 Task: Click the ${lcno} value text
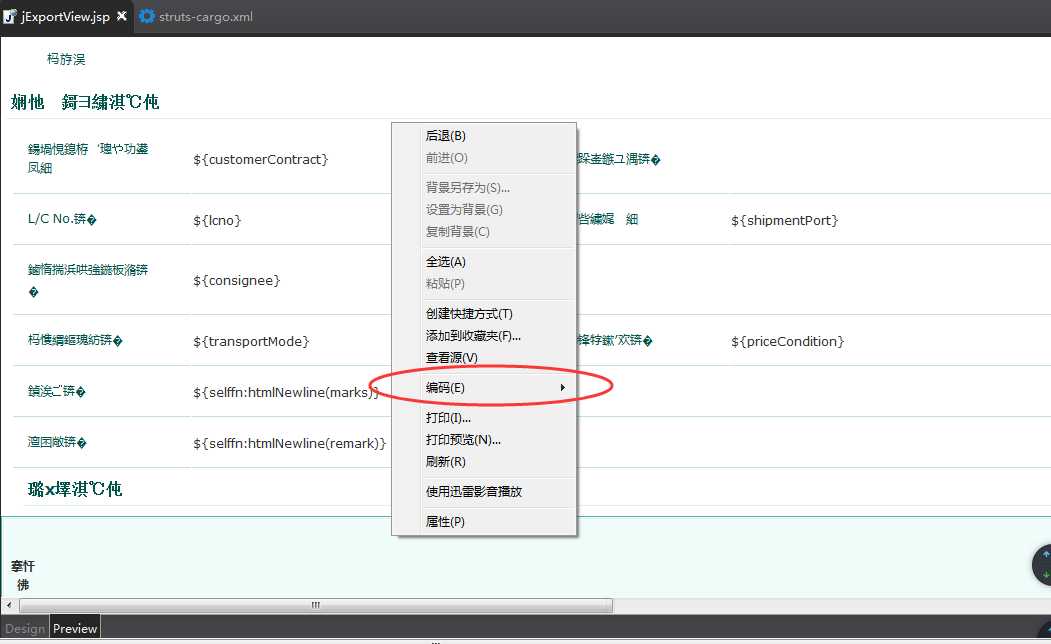(217, 220)
